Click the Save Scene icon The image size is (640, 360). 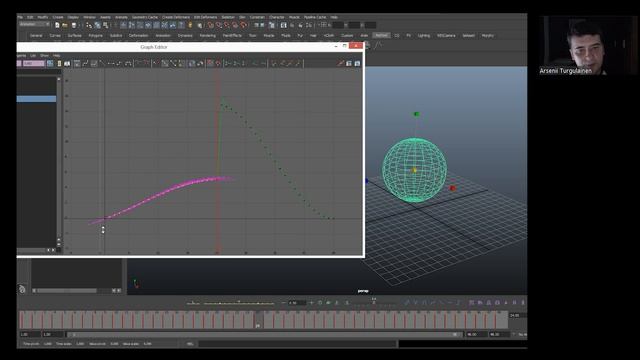[x=74, y=25]
